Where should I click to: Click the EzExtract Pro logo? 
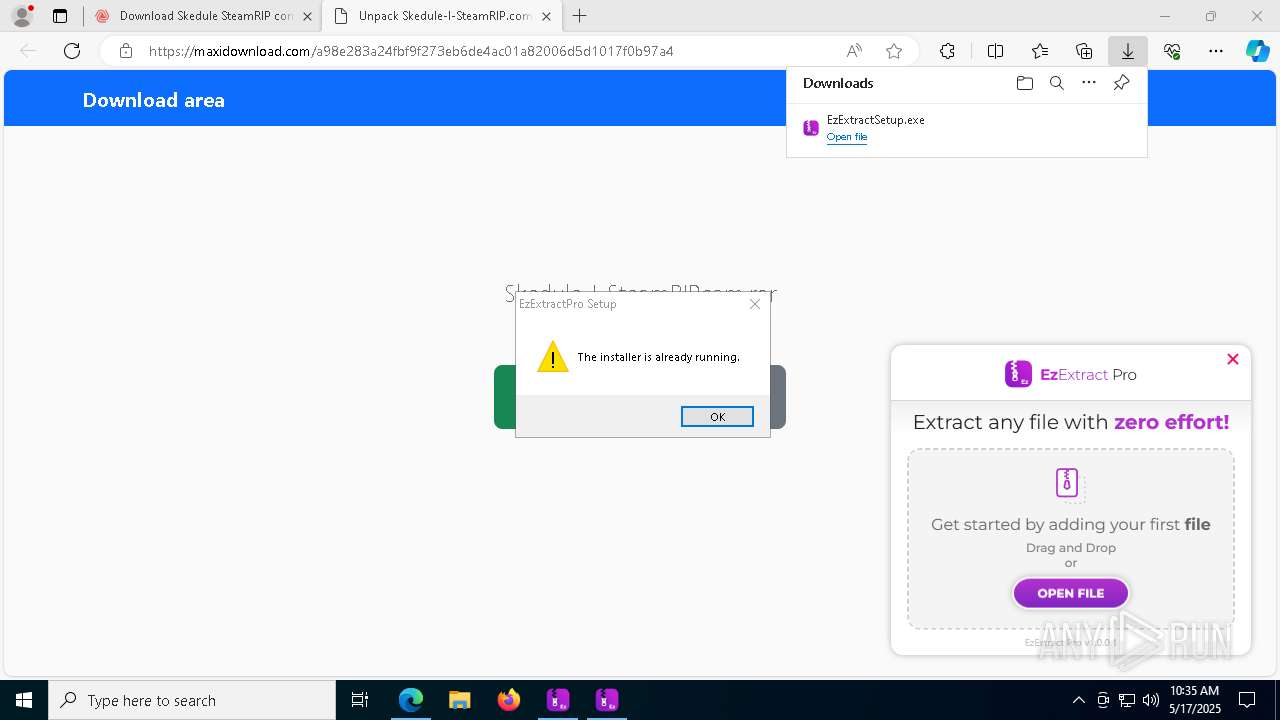pos(1070,374)
